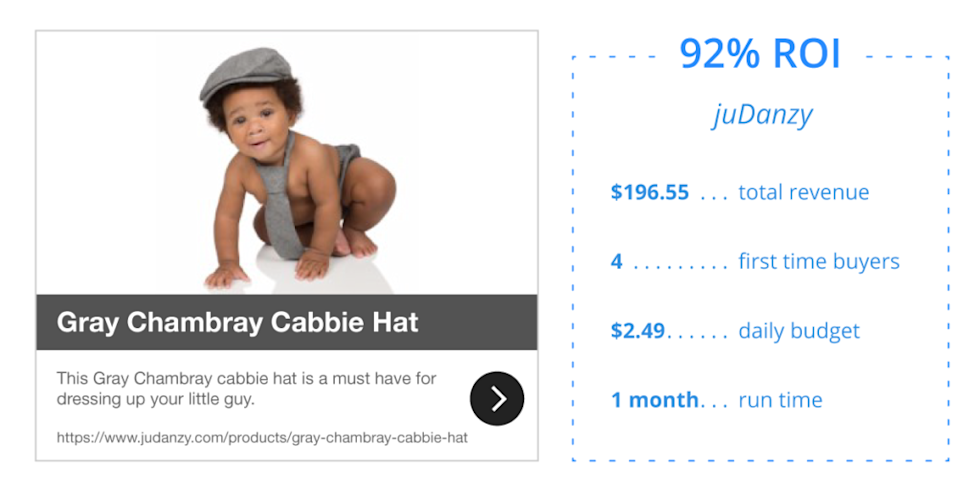Select the cabbie hat product description text

248,389
